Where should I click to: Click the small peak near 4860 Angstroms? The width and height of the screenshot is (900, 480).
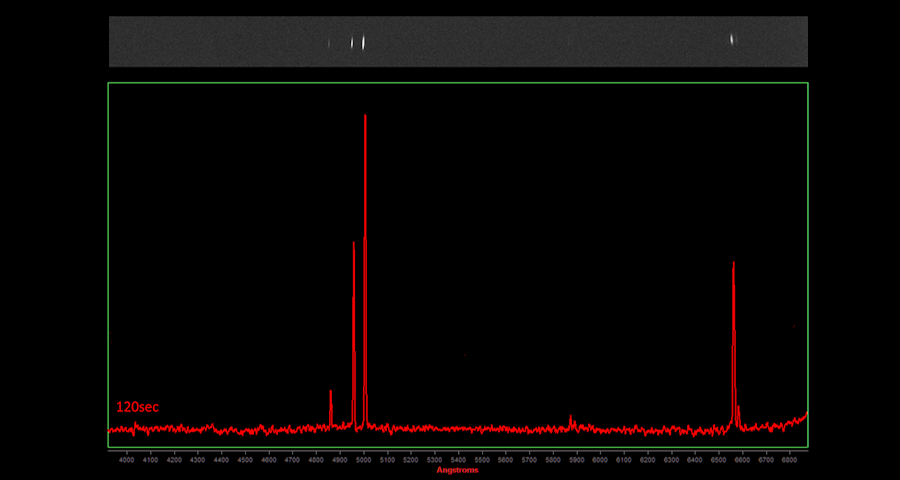coord(331,400)
